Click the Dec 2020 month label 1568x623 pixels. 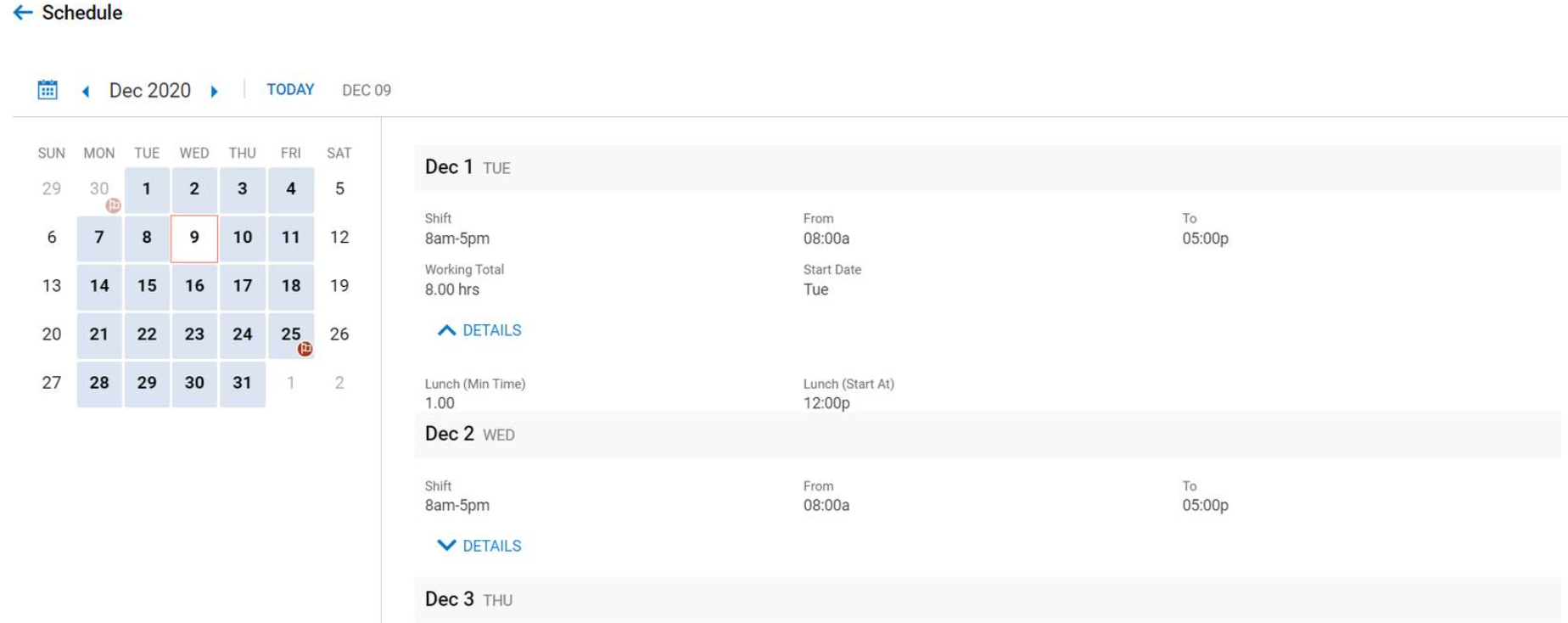click(150, 90)
